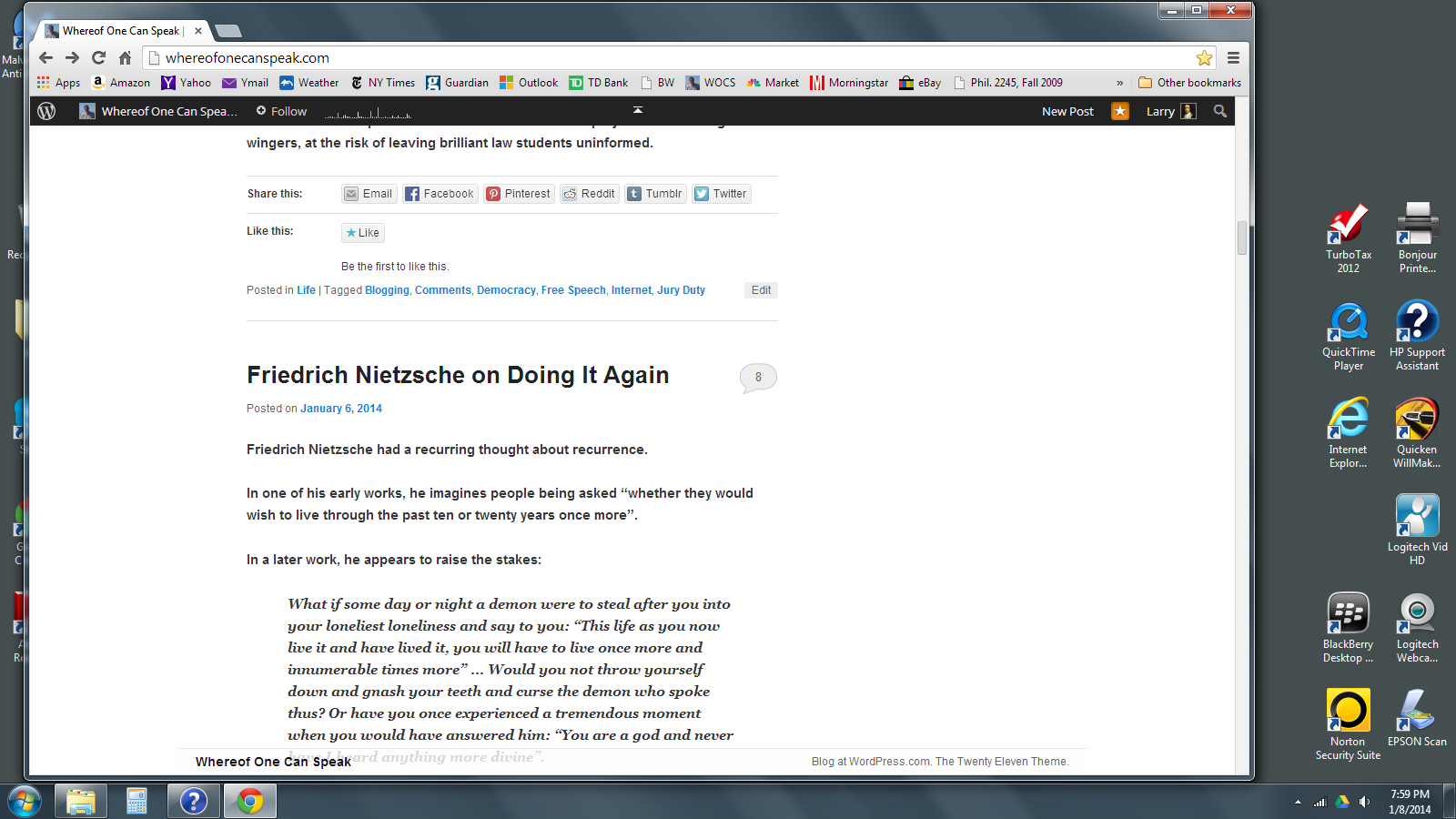Screen dimensions: 1456x819
Task: Like this blog post
Action: (363, 233)
